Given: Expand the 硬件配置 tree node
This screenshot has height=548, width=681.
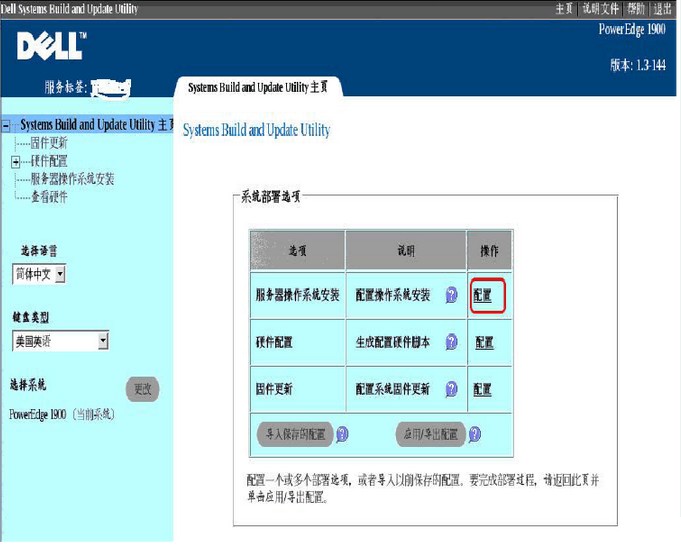Looking at the screenshot, I should coord(16,162).
